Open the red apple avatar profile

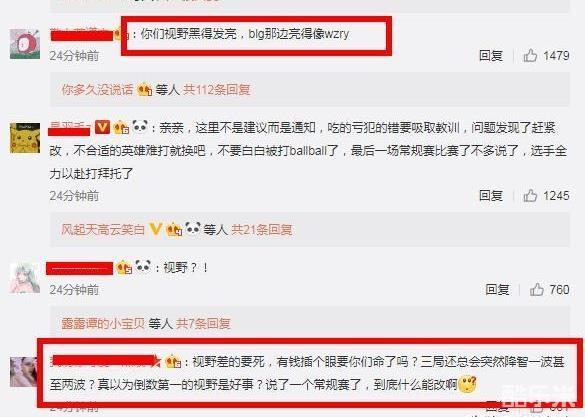pos(25,44)
